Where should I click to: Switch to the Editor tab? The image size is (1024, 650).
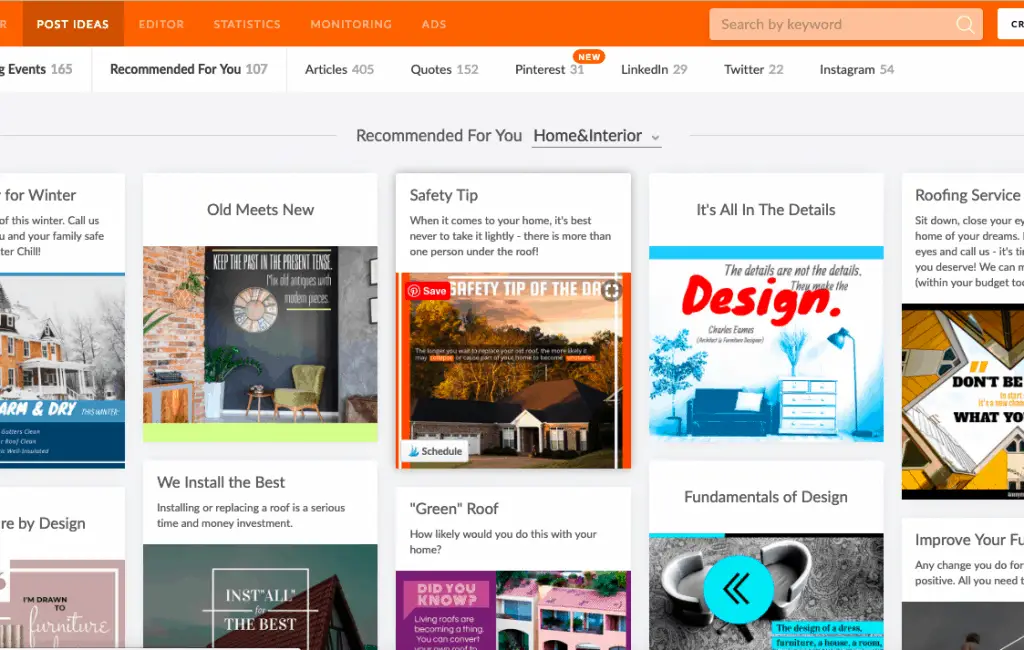click(x=161, y=24)
